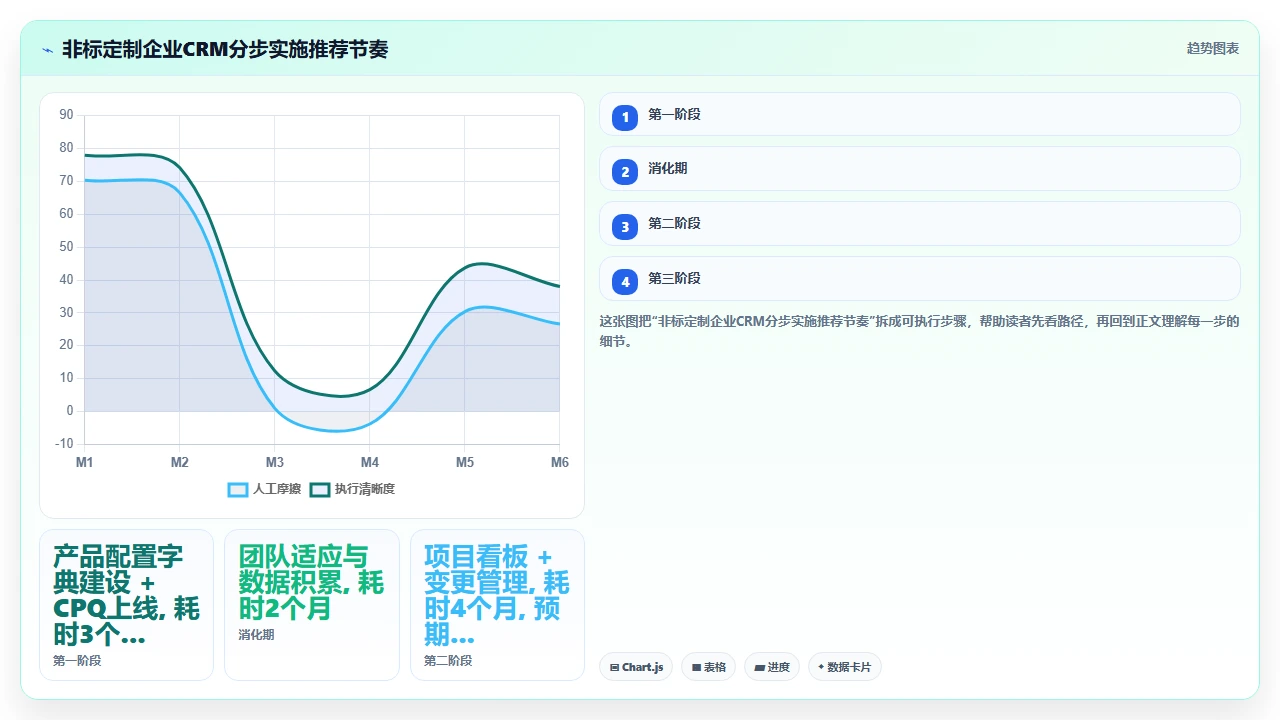
Task: Click the 50 y-axis value
Action: pyautogui.click(x=66, y=247)
